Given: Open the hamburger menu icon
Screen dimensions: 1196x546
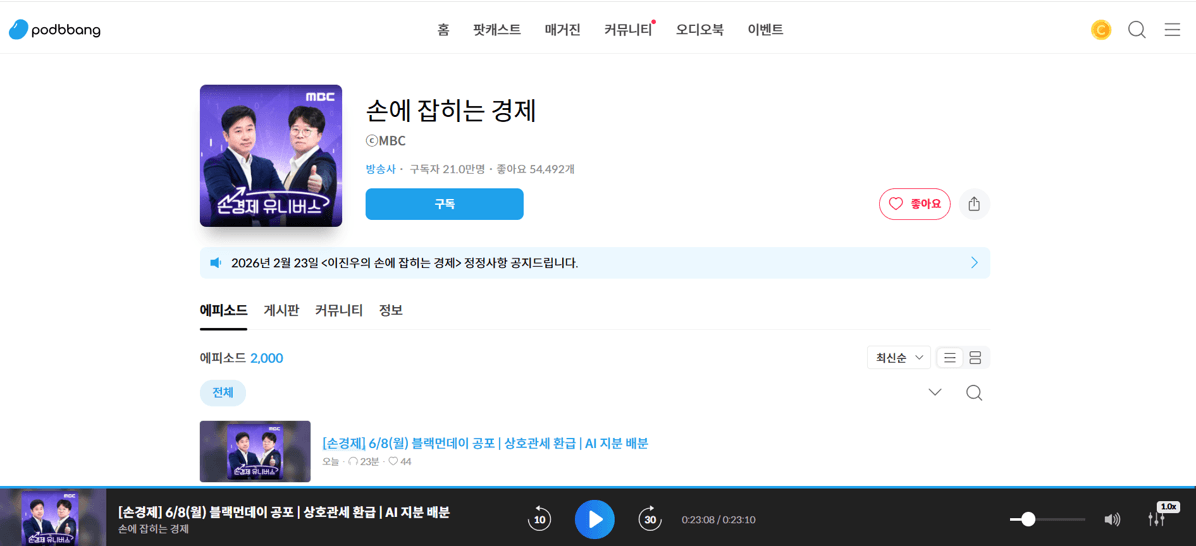Looking at the screenshot, I should tap(1172, 31).
